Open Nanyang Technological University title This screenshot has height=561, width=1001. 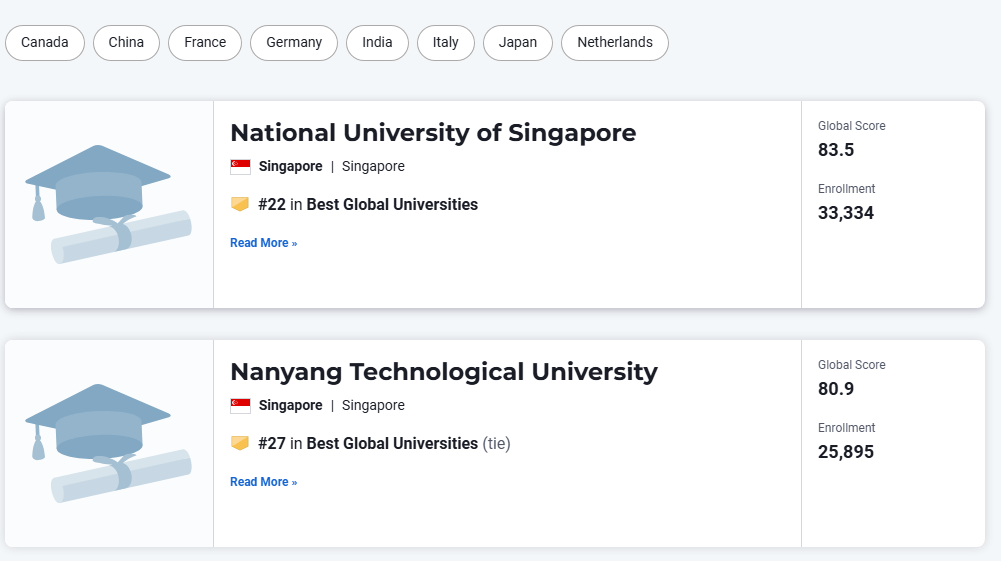(x=444, y=371)
